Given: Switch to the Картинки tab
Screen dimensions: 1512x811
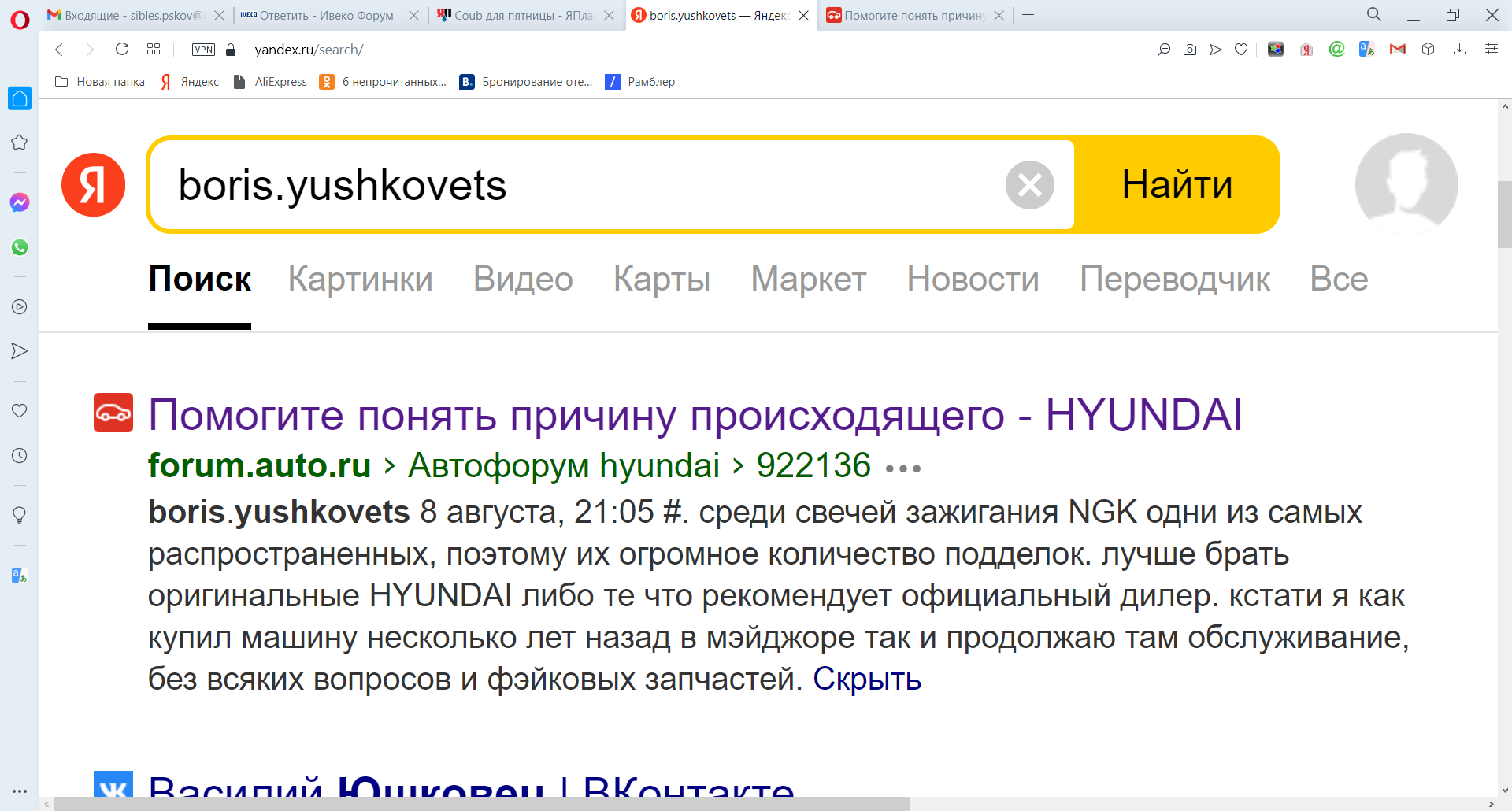Looking at the screenshot, I should [361, 279].
